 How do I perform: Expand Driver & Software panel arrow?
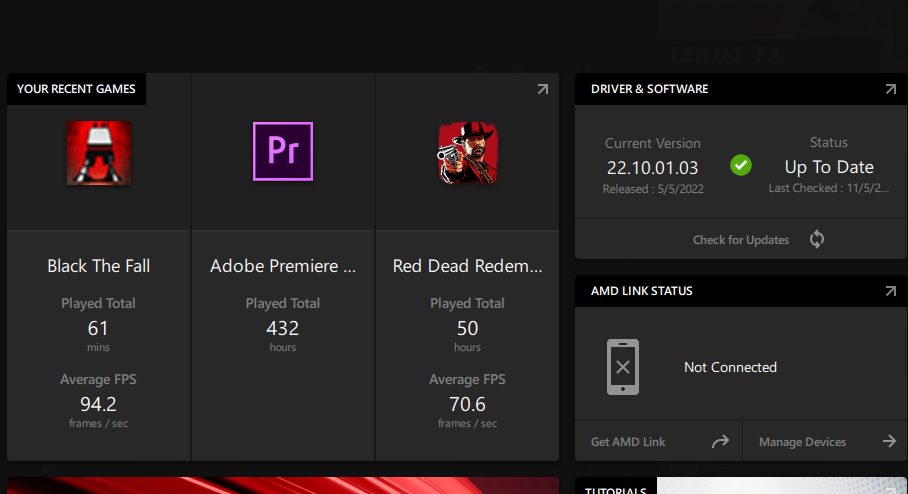[x=891, y=89]
